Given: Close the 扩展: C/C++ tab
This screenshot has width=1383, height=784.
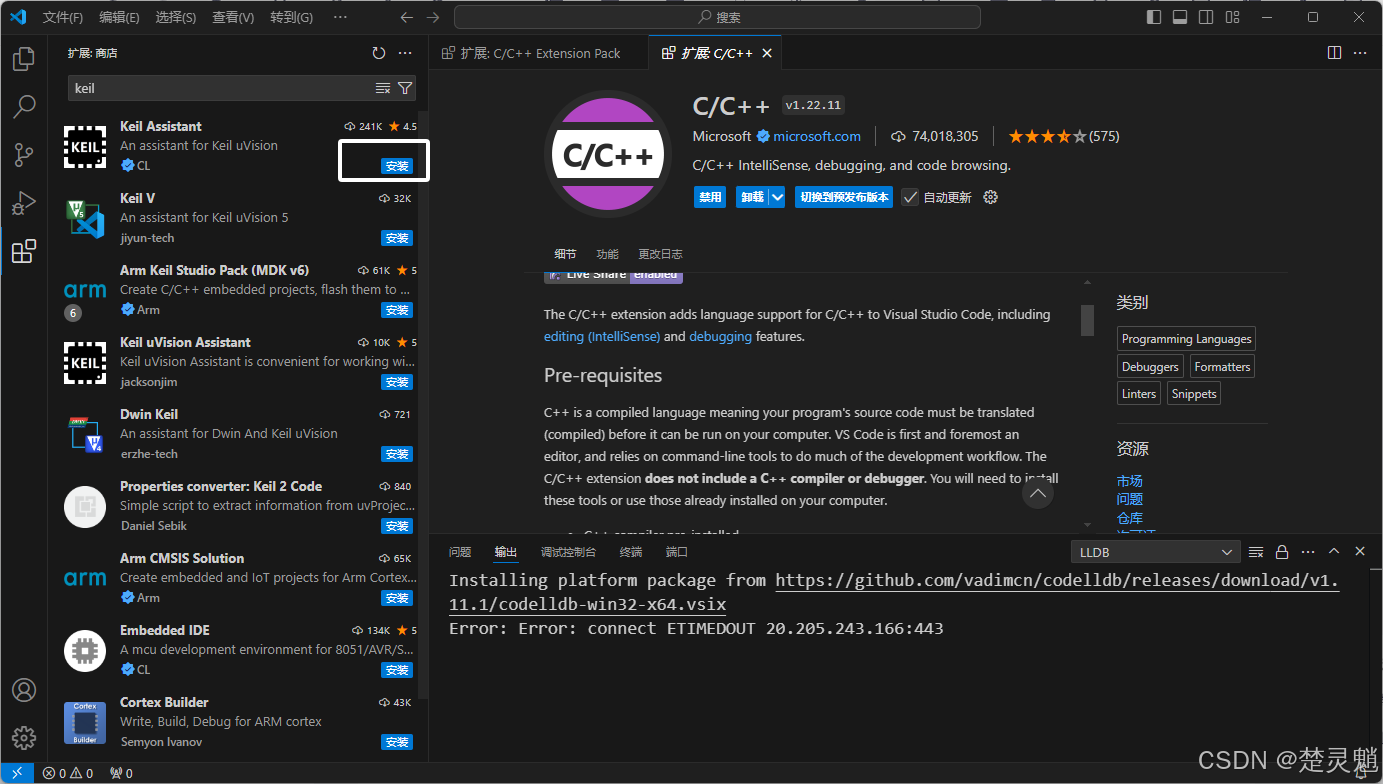Looking at the screenshot, I should pos(767,53).
